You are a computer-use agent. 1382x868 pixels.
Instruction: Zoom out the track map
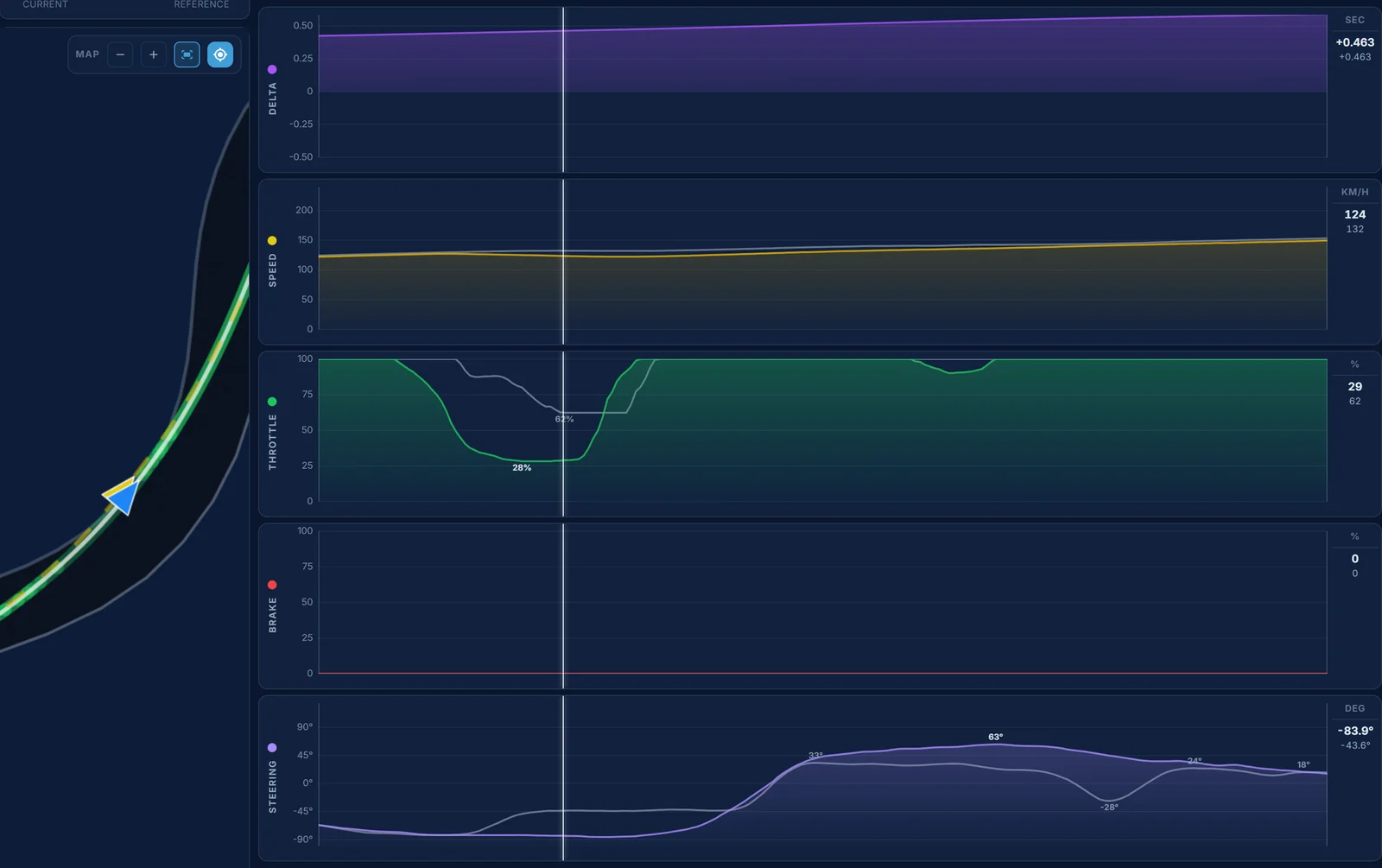pyautogui.click(x=120, y=54)
